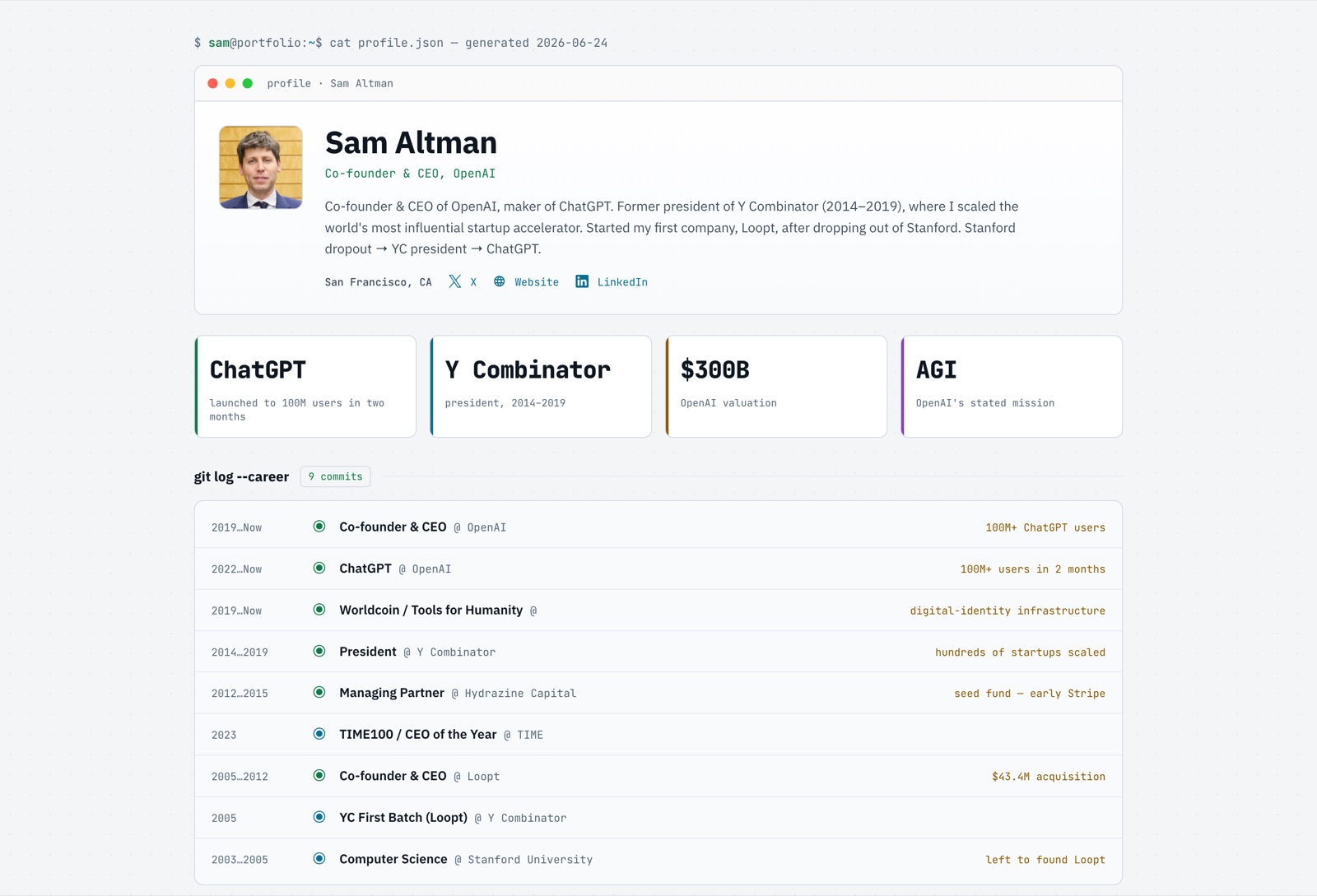Click 'left to found Loopt' note
This screenshot has width=1317, height=896.
coord(1045,860)
